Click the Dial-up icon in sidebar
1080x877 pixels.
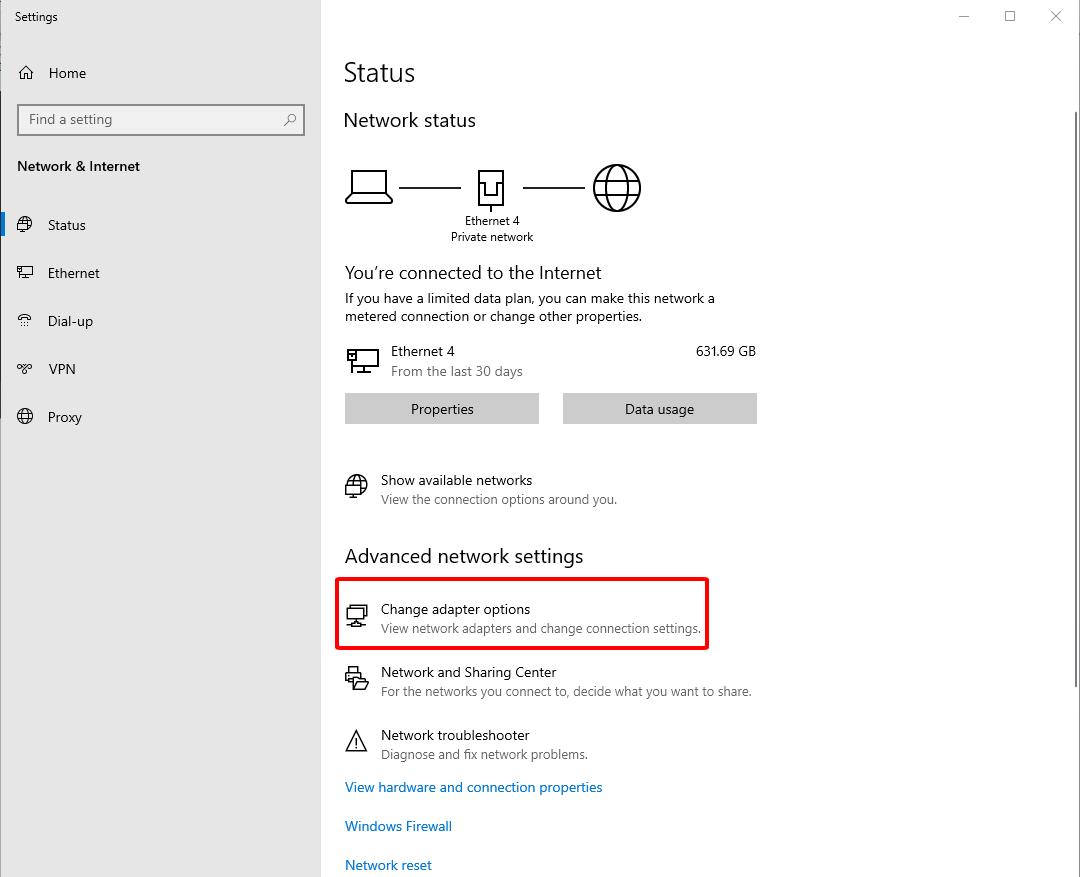tap(25, 321)
